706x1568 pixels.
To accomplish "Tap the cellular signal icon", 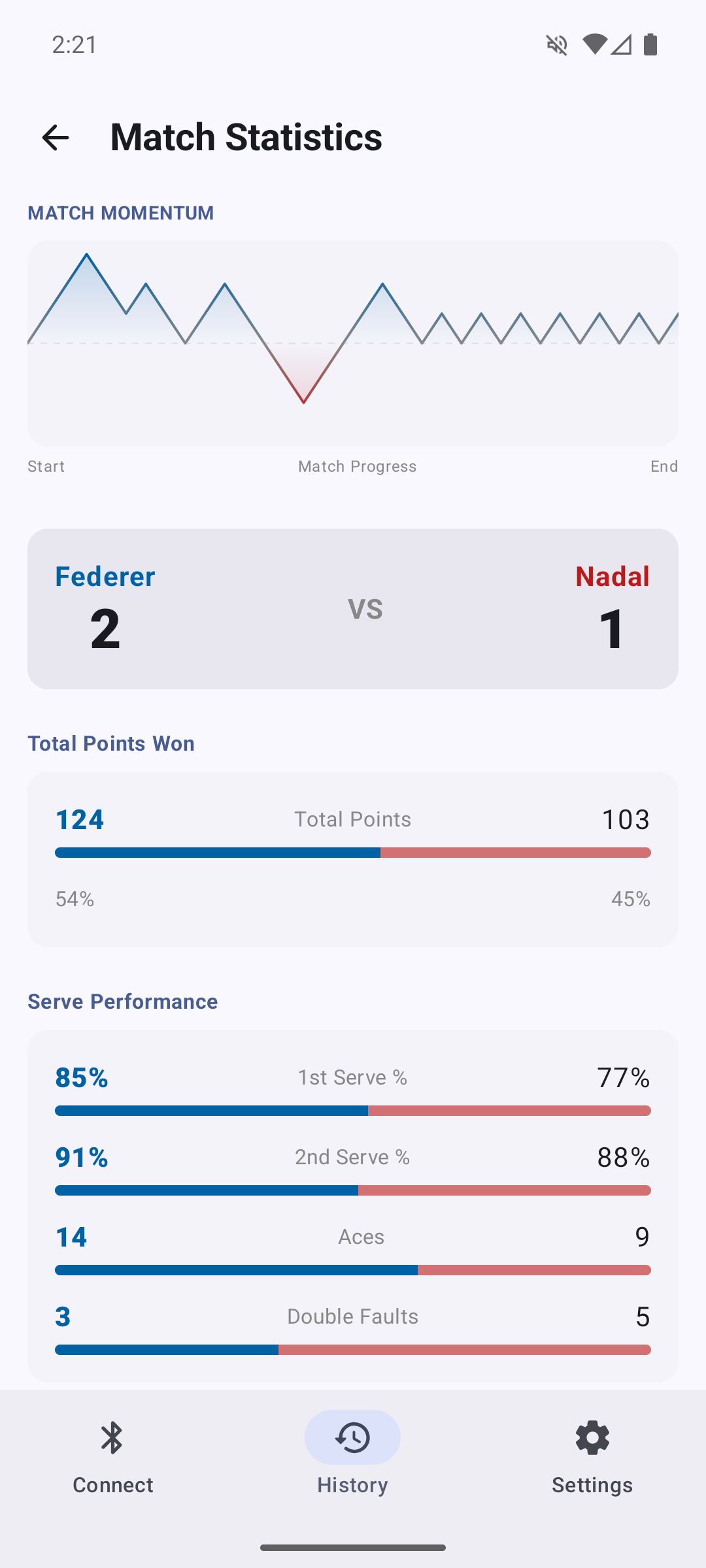I will click(x=621, y=44).
